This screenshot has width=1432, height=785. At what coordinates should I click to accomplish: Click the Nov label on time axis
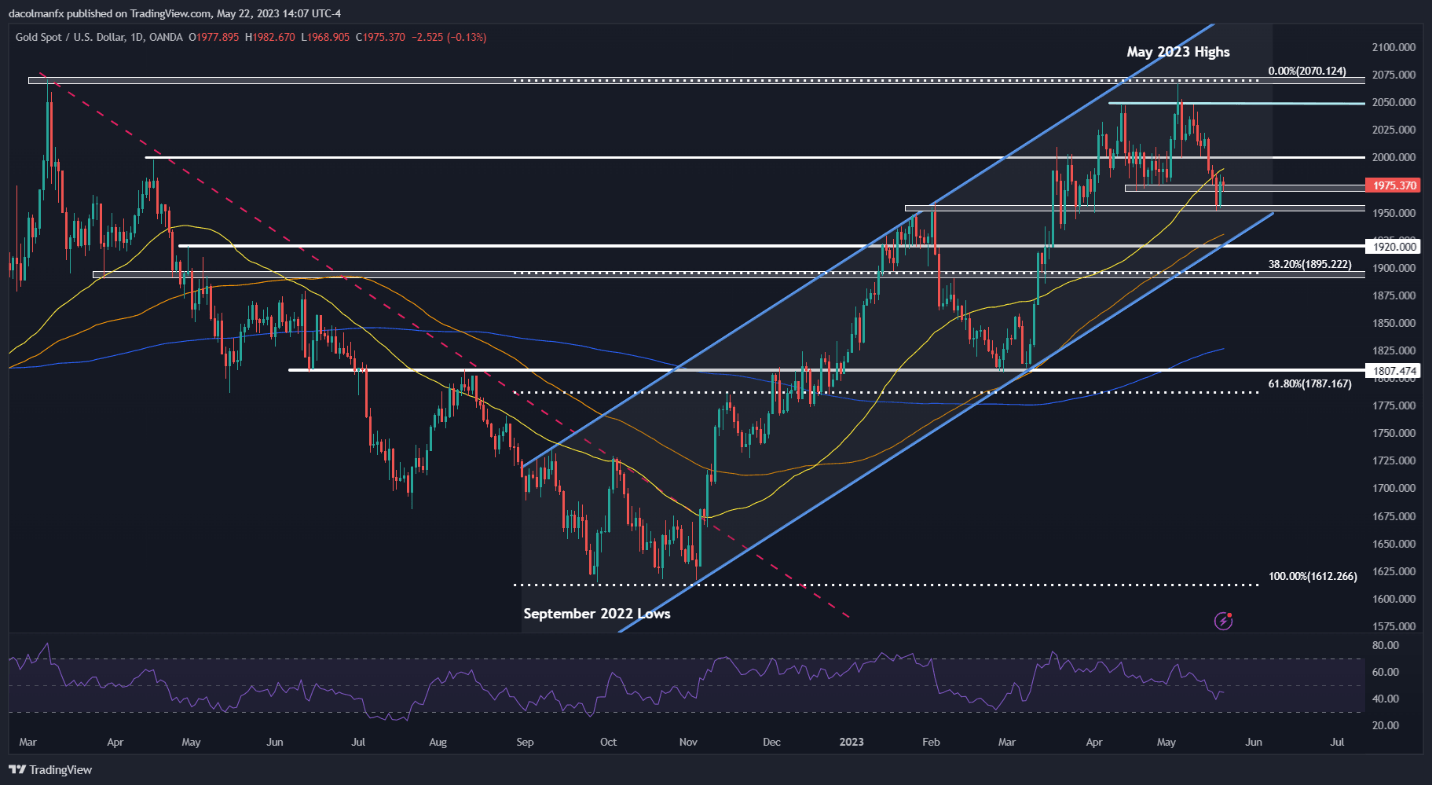(x=688, y=744)
